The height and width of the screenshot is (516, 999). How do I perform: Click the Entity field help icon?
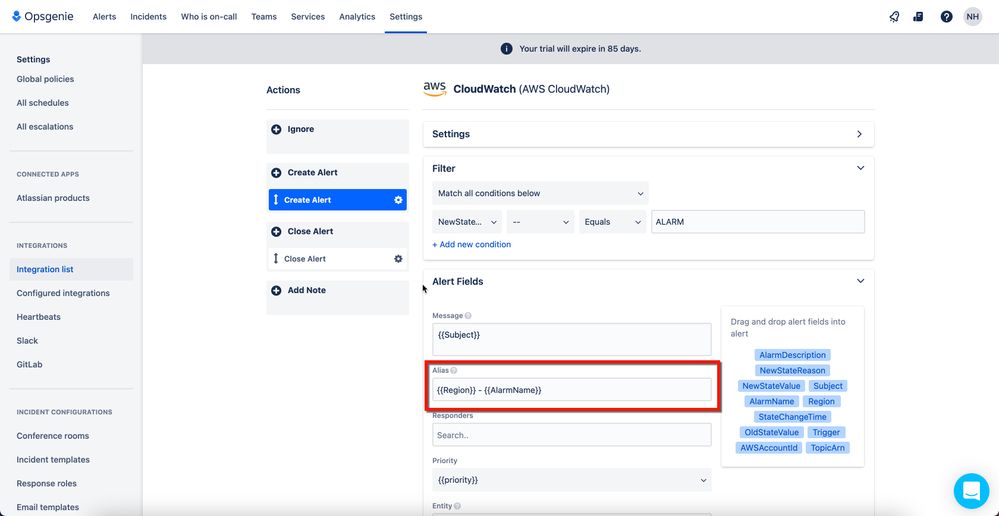[458, 506]
